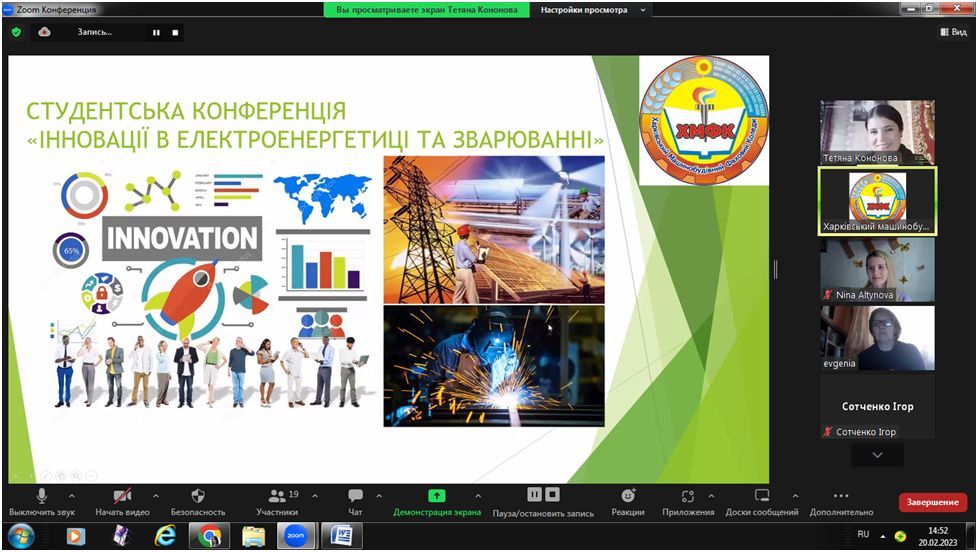Change layout with the Вид button

(x=953, y=32)
